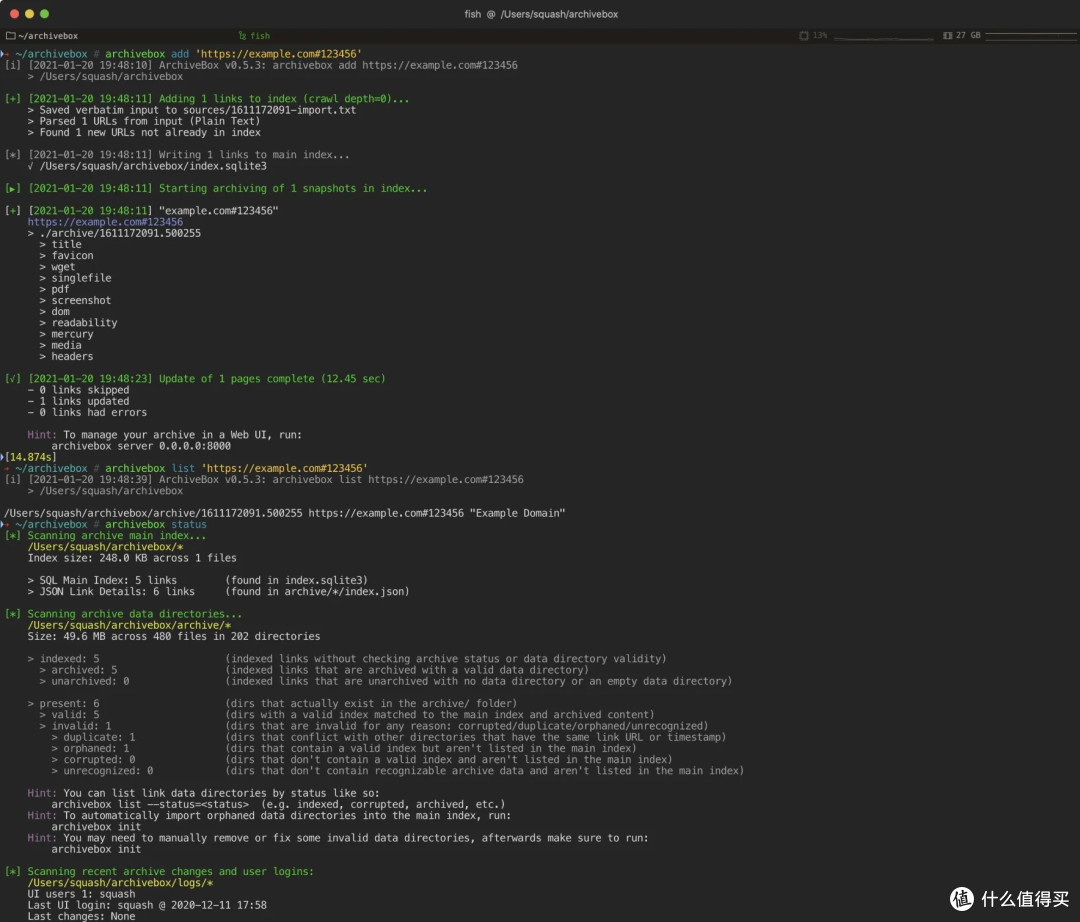1080x922 pixels.
Task: Click 'Saved verbatim input to sources' line
Action: click(192, 110)
